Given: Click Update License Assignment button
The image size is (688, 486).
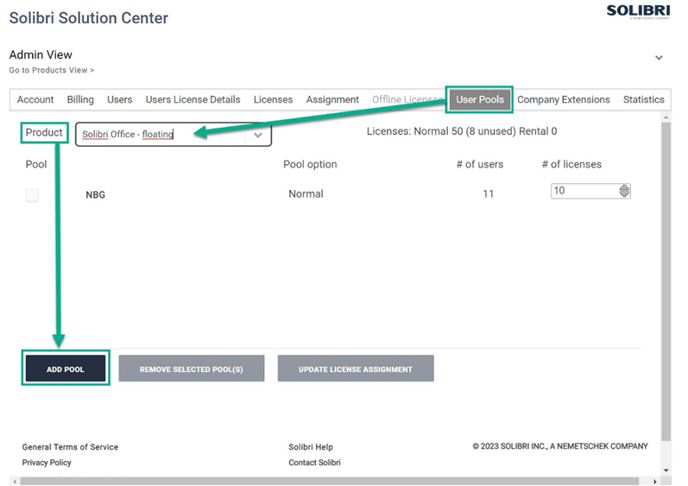Looking at the screenshot, I should tap(355, 369).
